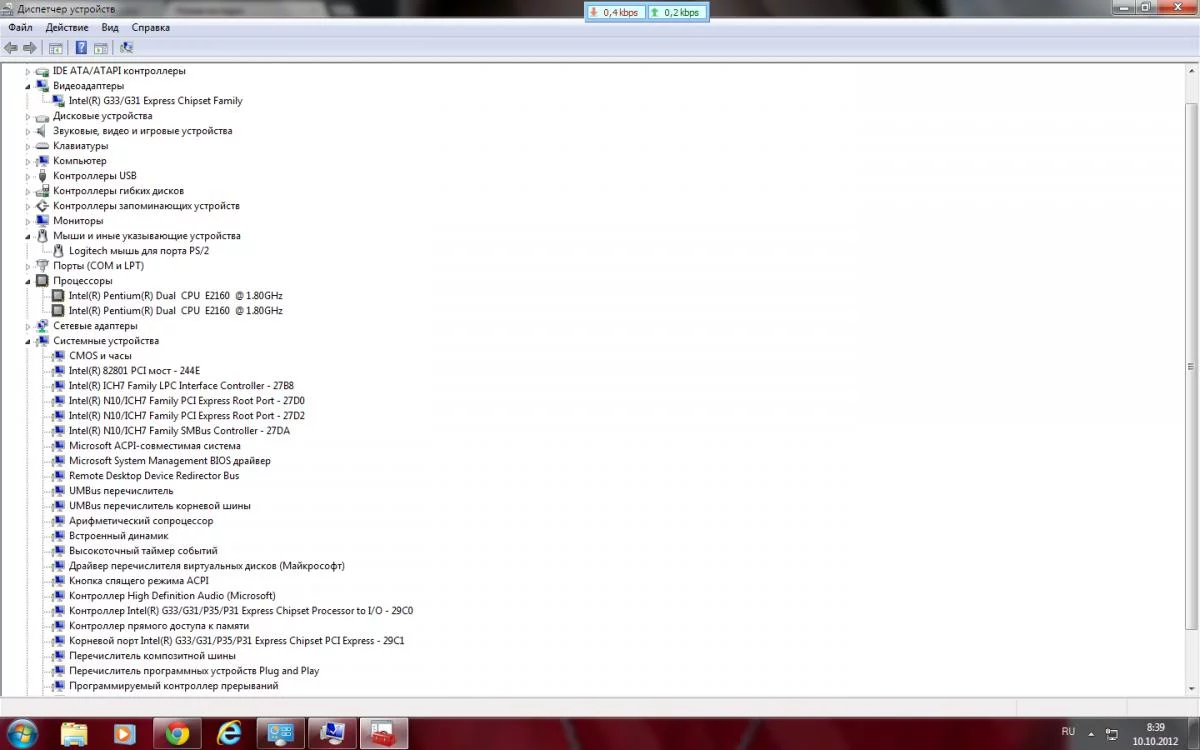Collapse the Видеоадаптеры node

coord(29,86)
